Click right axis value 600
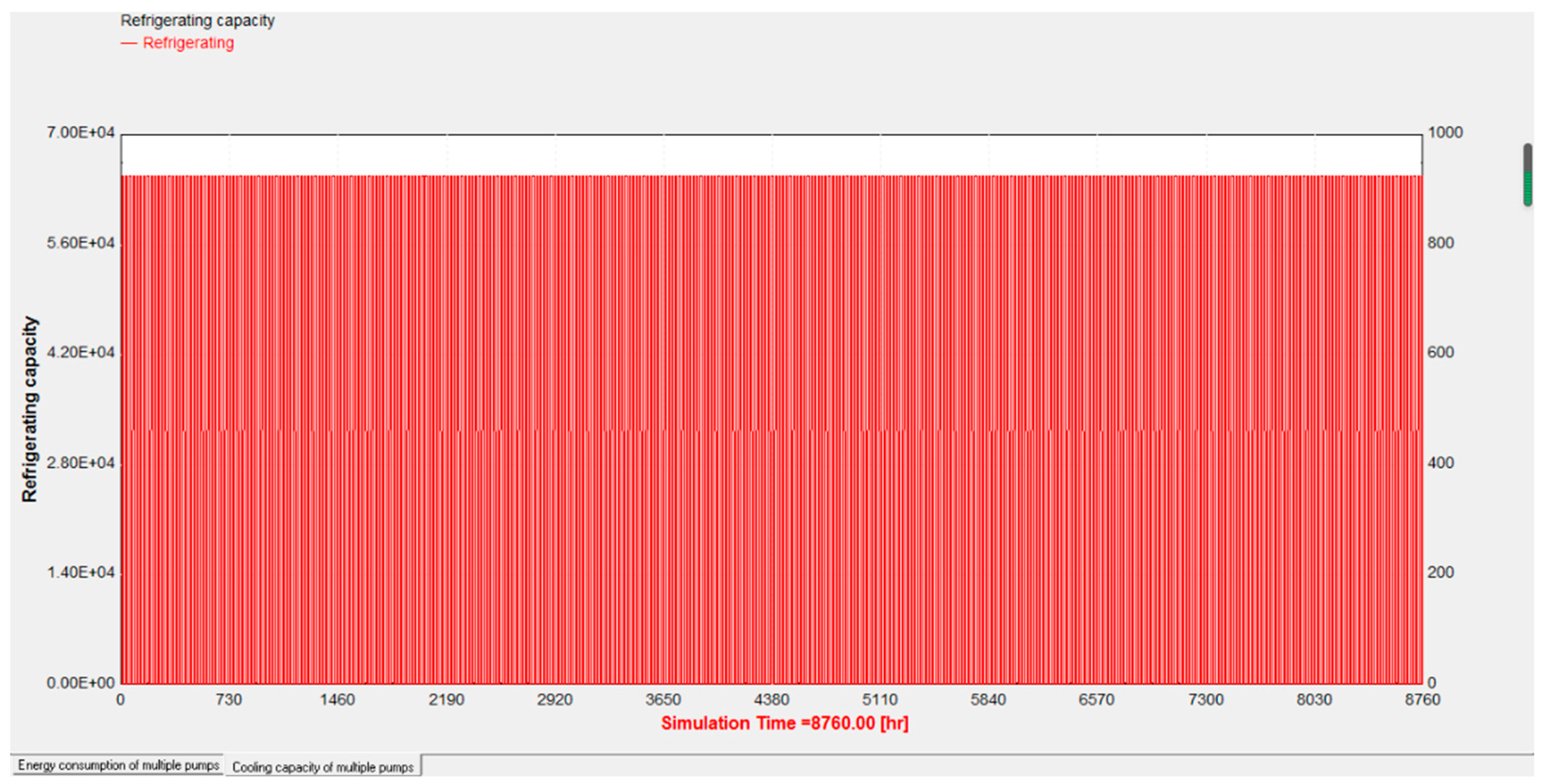Image resolution: width=1542 pixels, height=784 pixels. [x=1440, y=352]
